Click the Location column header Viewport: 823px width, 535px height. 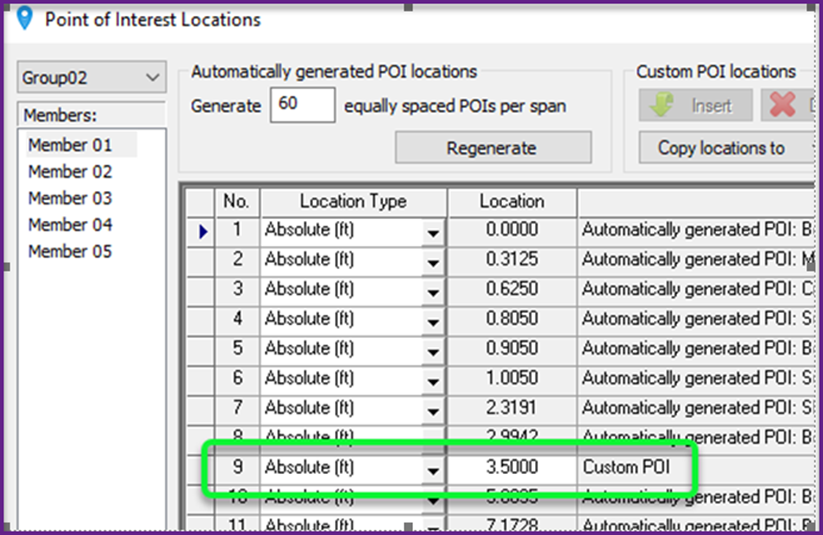click(x=511, y=201)
